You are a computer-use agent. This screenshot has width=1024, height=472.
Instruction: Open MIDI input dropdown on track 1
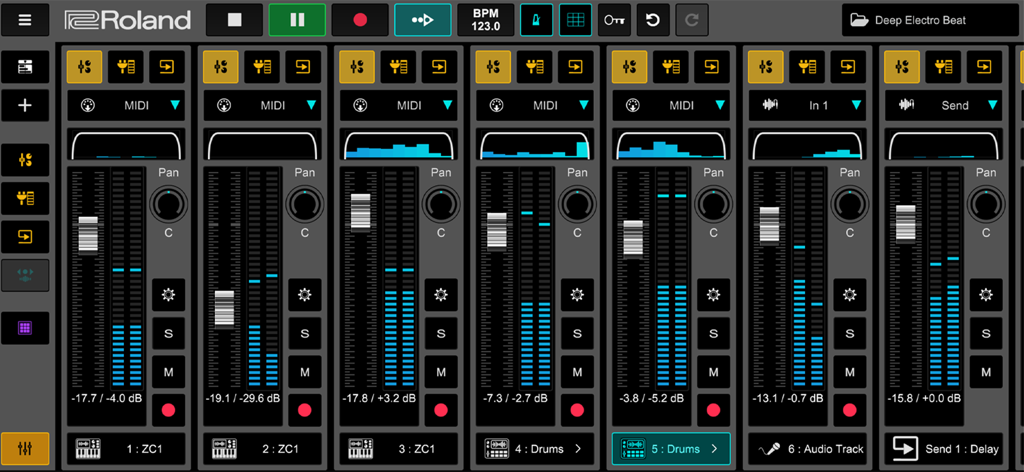tap(126, 105)
